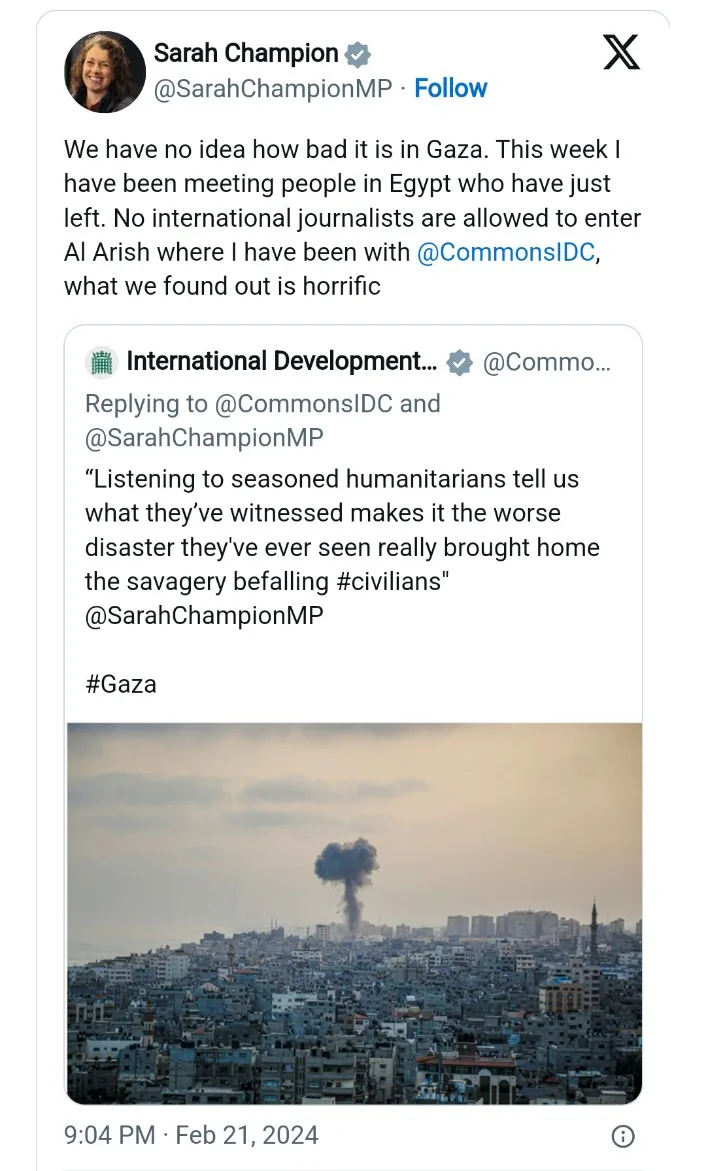Click the truncated @Commo... handle
Screen dimensions: 706x1171
click(547, 362)
